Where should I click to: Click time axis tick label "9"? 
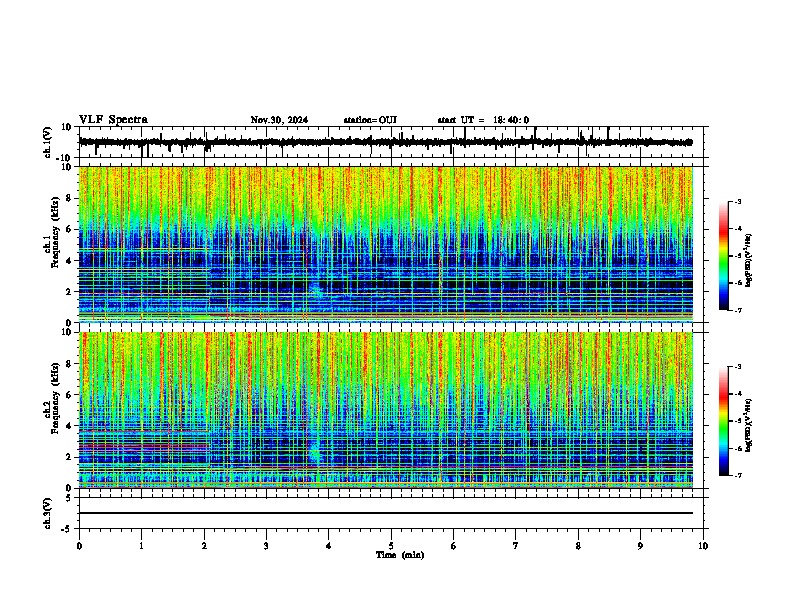(640, 546)
